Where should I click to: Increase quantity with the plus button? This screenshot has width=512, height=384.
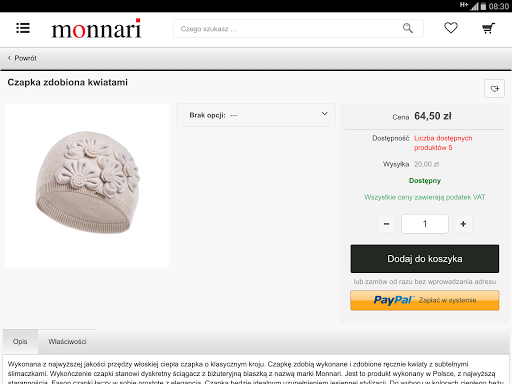tap(463, 224)
